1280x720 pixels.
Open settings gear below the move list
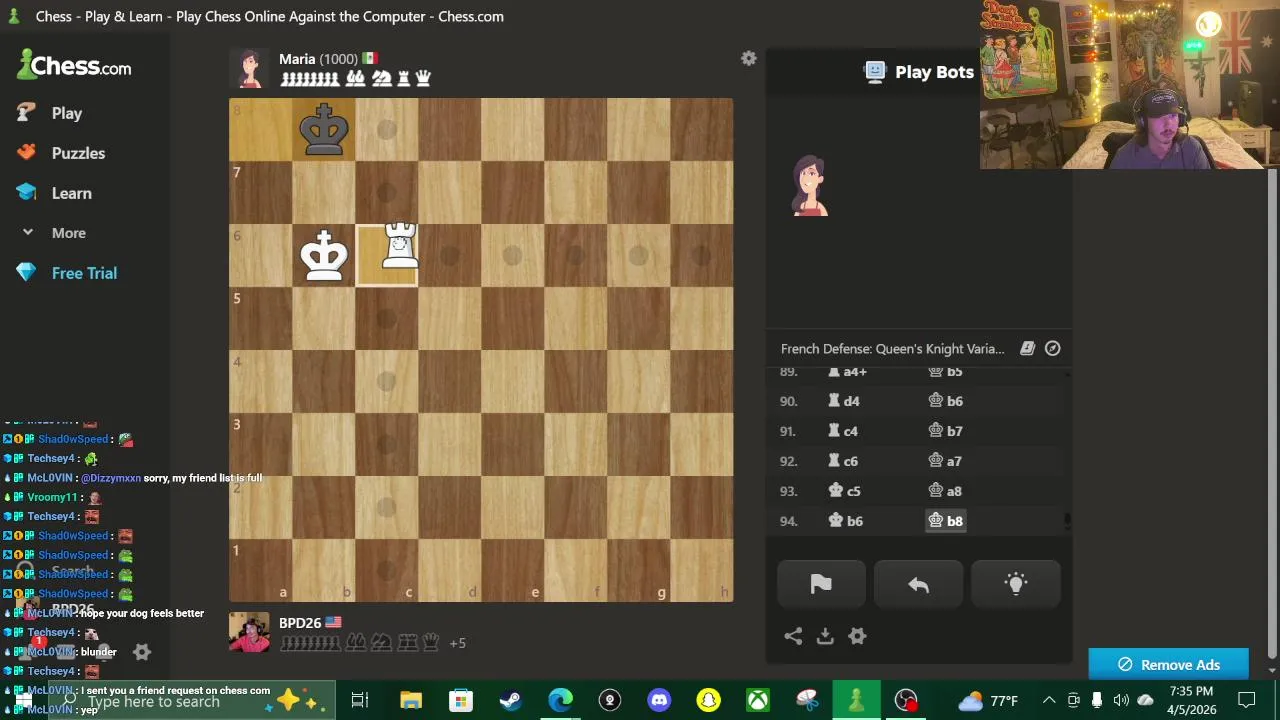click(857, 636)
